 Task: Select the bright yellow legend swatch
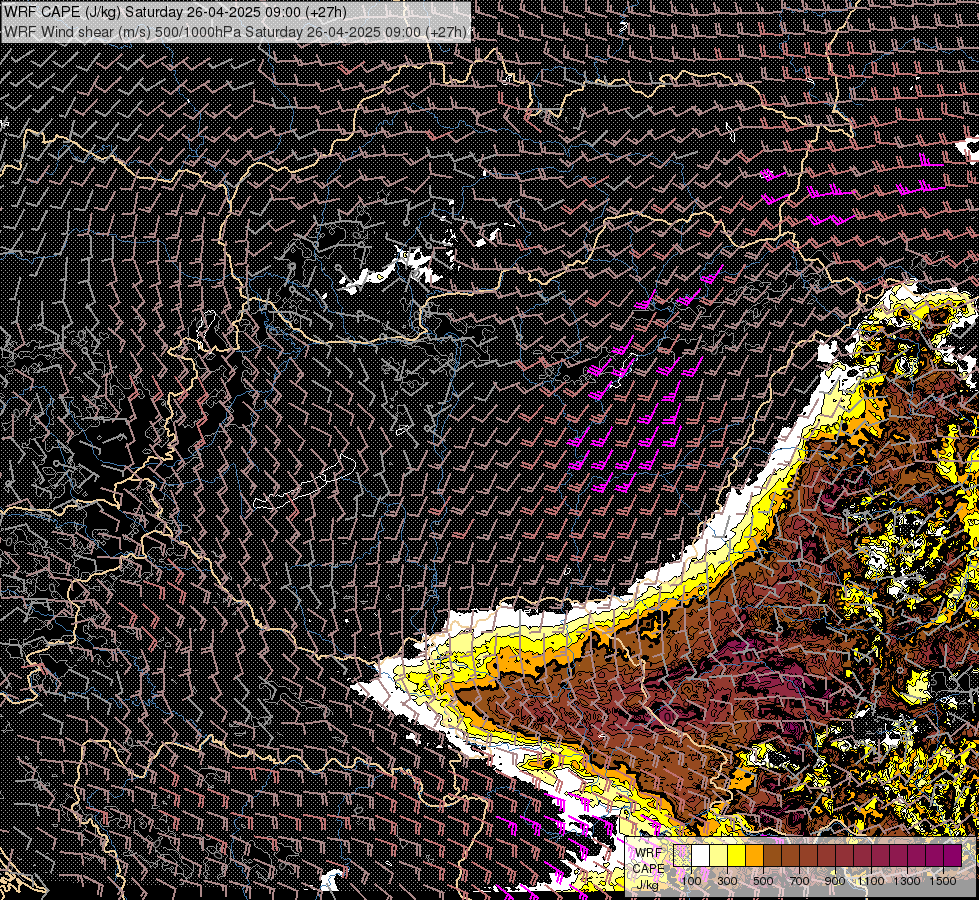coord(737,855)
